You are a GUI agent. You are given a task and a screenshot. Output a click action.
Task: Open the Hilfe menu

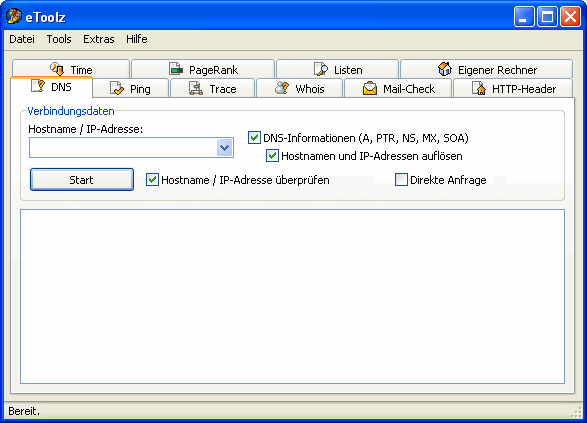click(x=137, y=39)
